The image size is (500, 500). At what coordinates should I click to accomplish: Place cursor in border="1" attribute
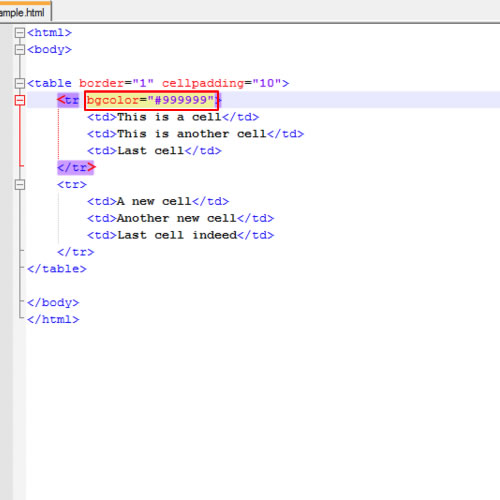(116, 83)
